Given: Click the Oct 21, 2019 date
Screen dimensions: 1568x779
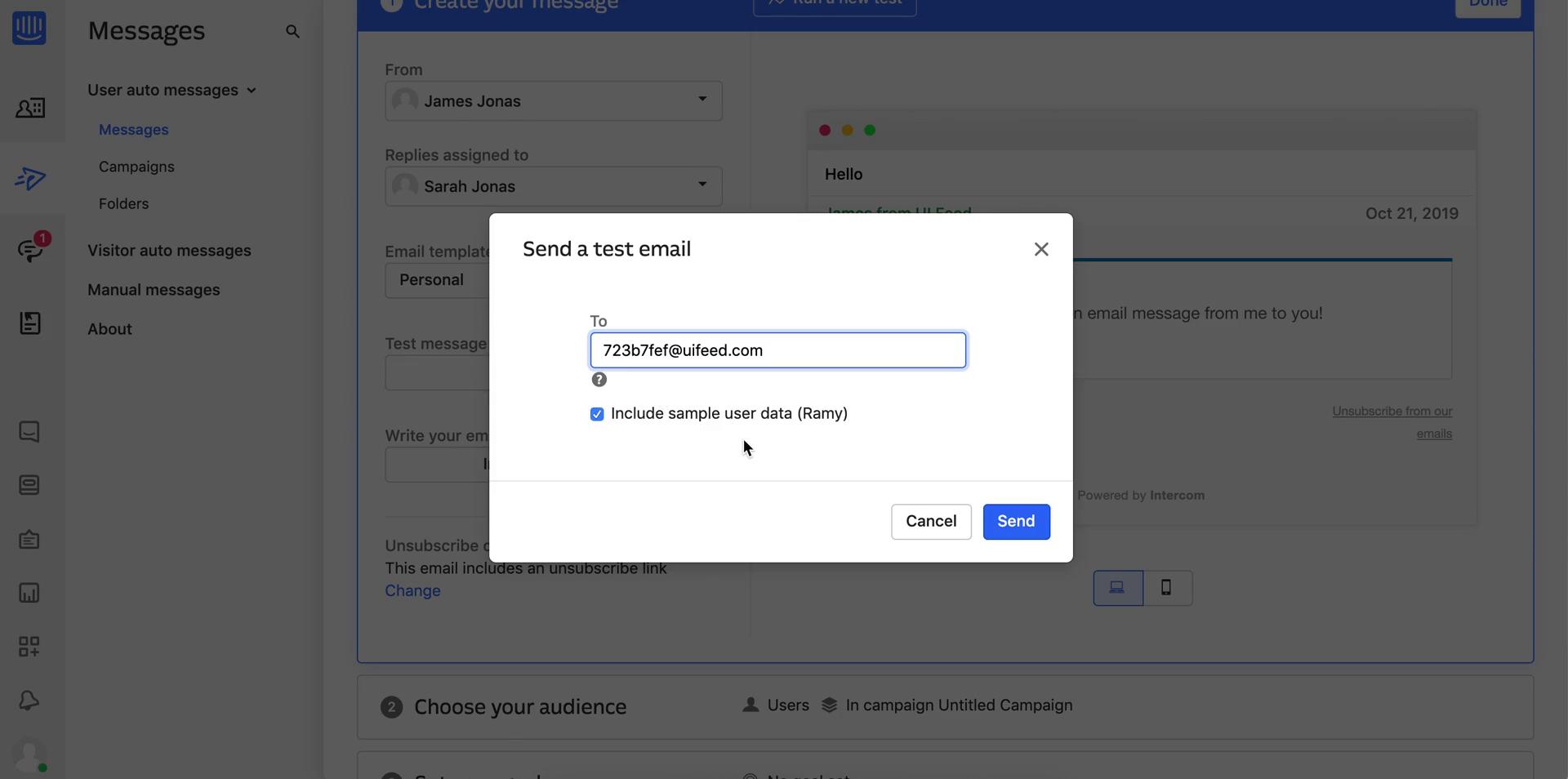Looking at the screenshot, I should click(1411, 214).
